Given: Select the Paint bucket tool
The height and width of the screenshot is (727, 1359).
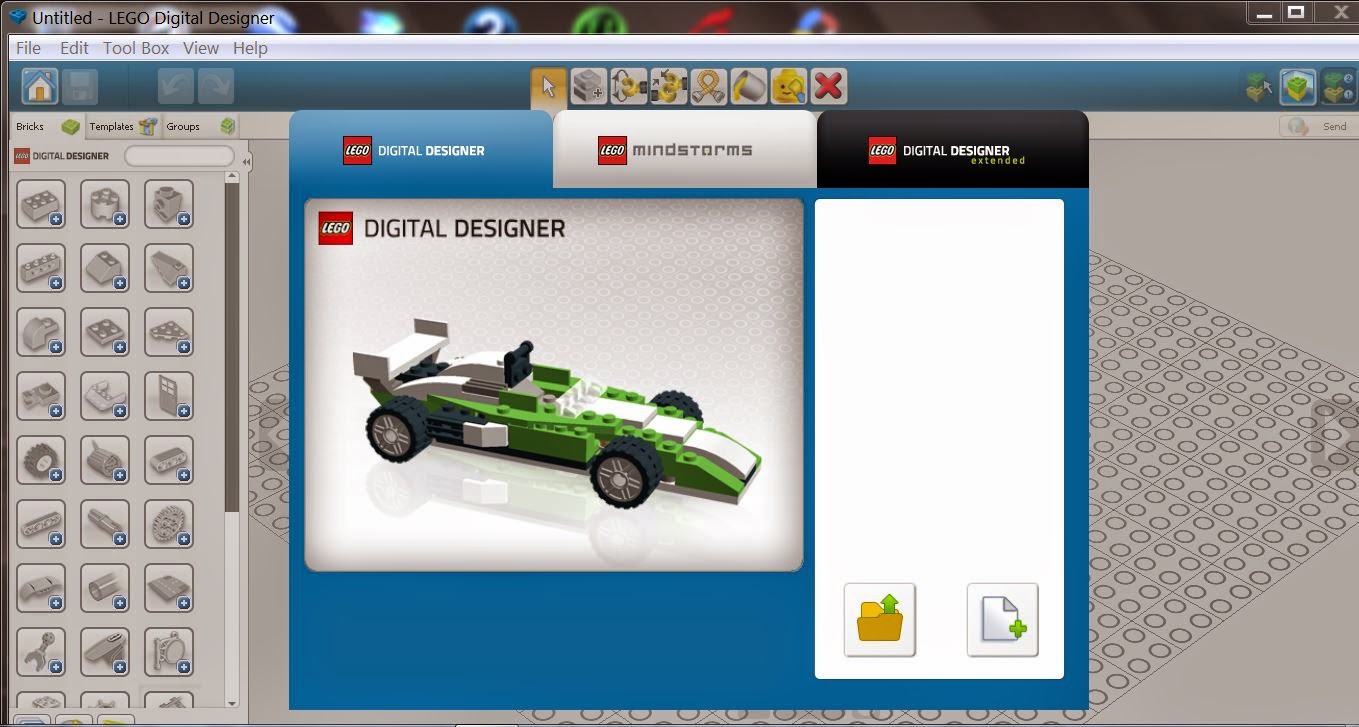Looking at the screenshot, I should [749, 87].
